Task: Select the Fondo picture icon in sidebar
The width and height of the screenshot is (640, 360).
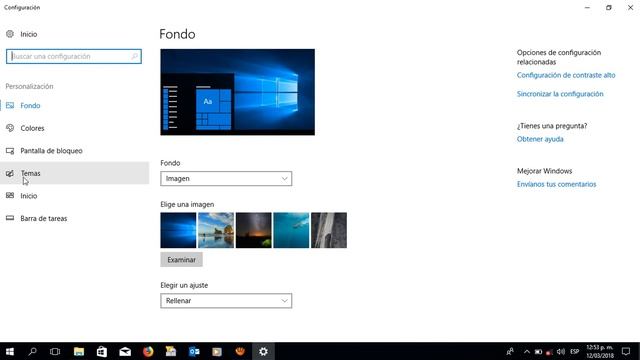Action: pos(10,106)
